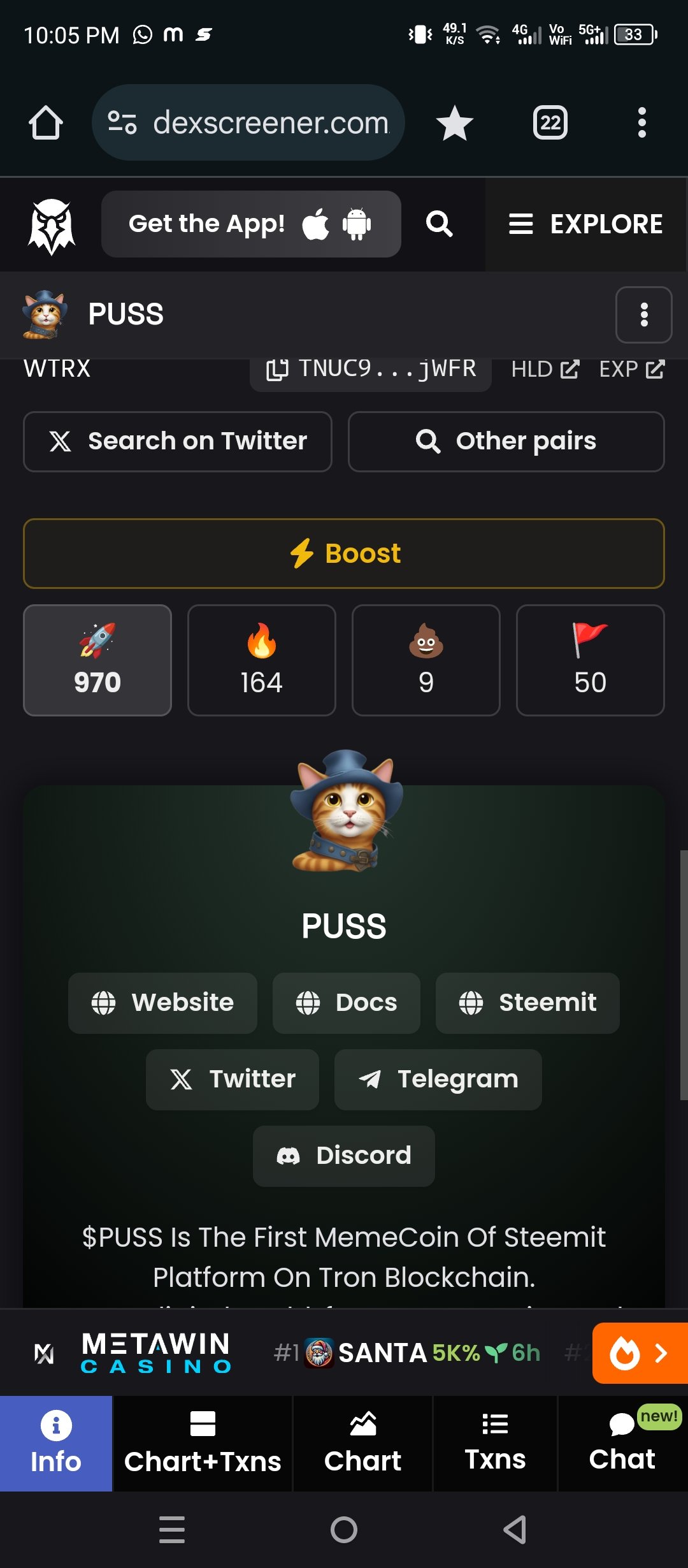Click the Boost button
This screenshot has width=688, height=1568.
344,553
